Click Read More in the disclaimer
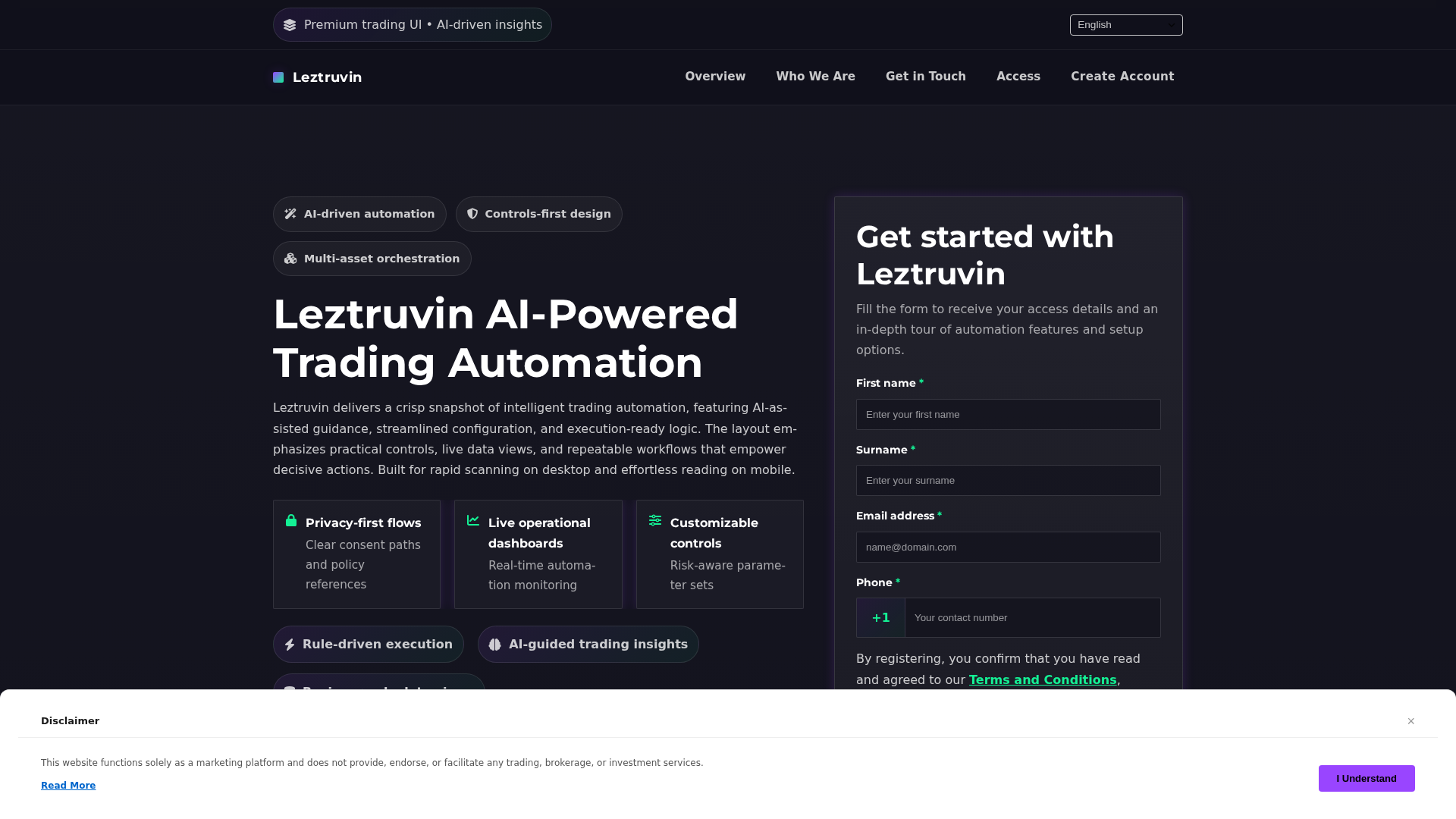The height and width of the screenshot is (819, 1456). [68, 785]
